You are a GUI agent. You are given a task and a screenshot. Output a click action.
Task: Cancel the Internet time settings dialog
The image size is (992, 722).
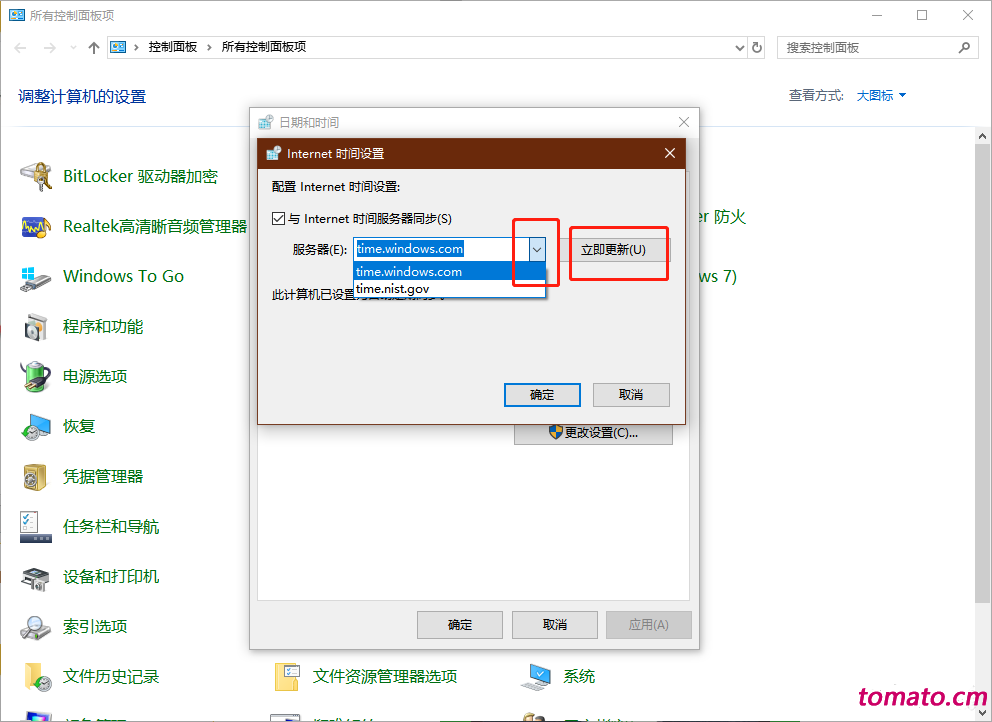pos(631,395)
